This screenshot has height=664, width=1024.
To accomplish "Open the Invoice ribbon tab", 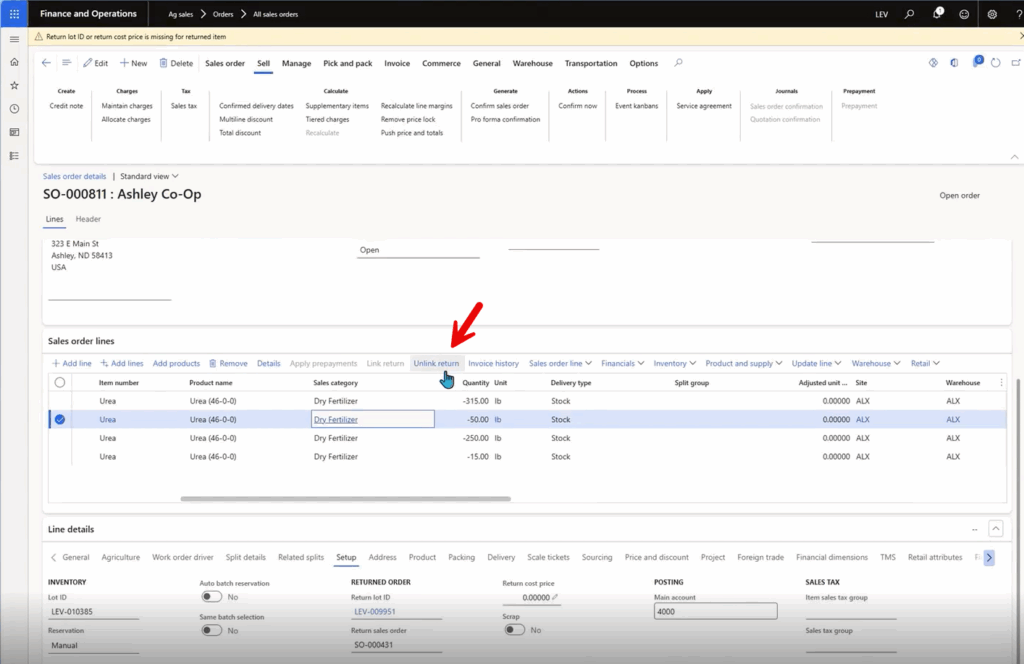I will click(397, 63).
